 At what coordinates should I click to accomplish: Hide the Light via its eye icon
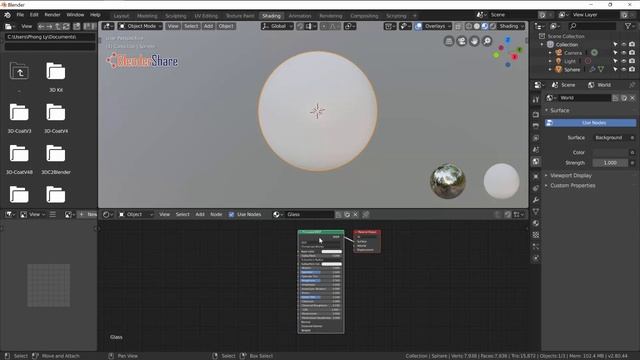point(624,61)
